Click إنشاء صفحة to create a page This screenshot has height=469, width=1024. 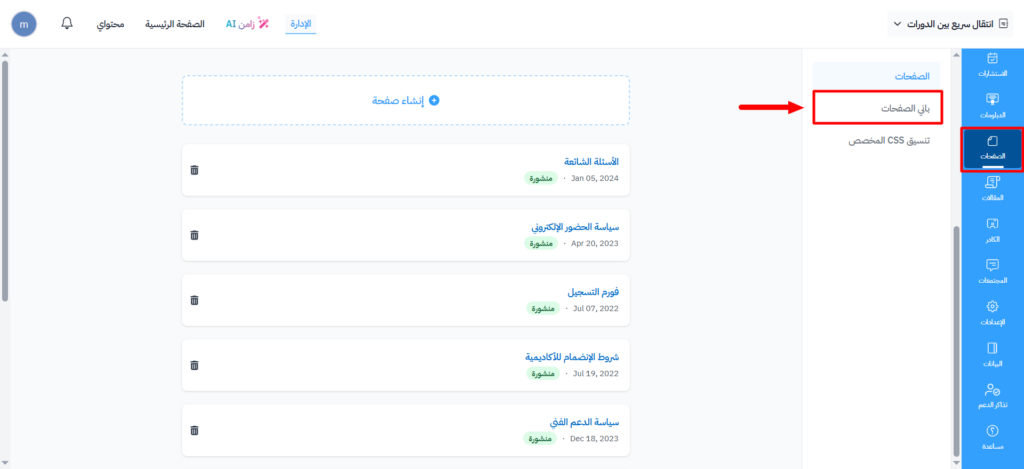tap(405, 100)
